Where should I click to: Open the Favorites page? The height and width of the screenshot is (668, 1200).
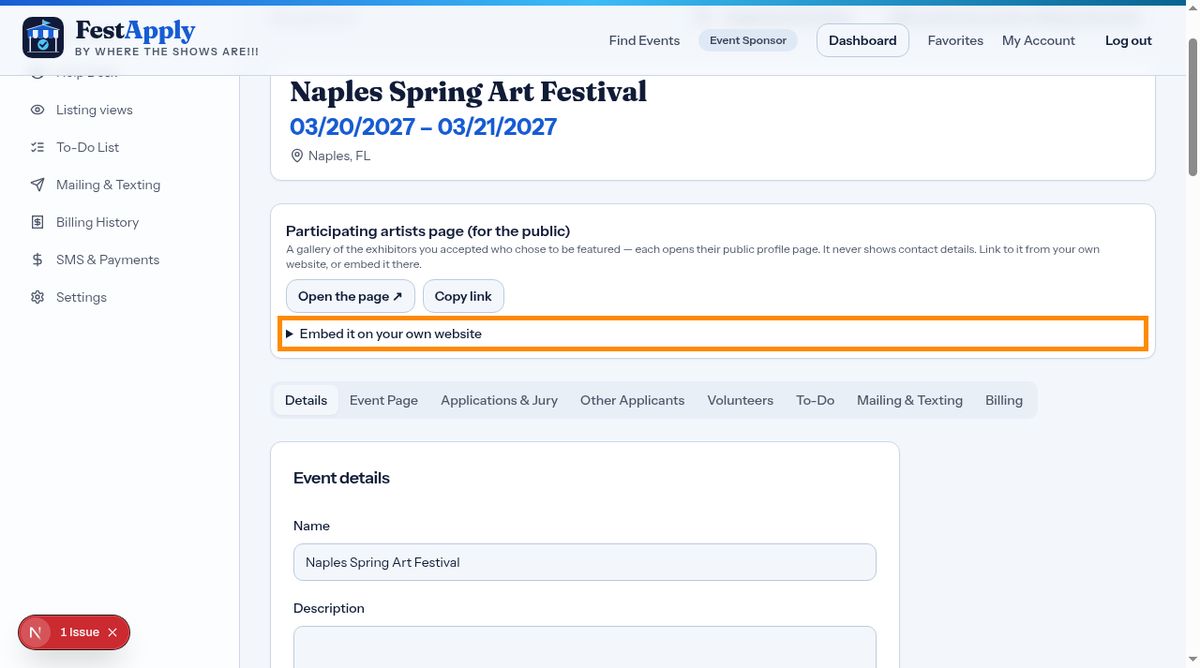pyautogui.click(x=955, y=40)
